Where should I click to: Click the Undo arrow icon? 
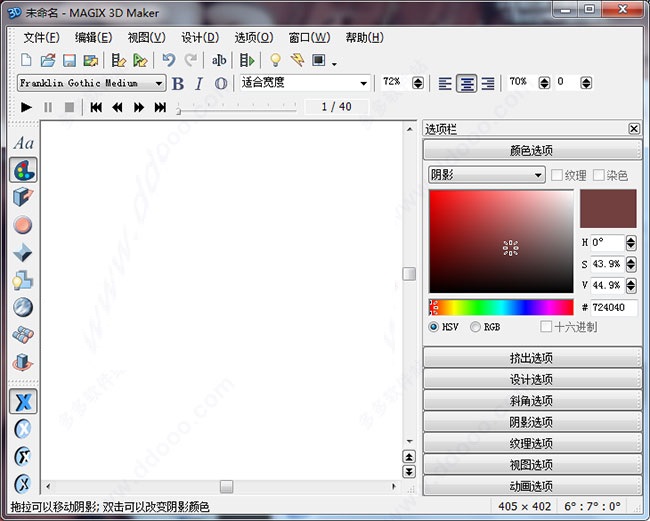[168, 61]
